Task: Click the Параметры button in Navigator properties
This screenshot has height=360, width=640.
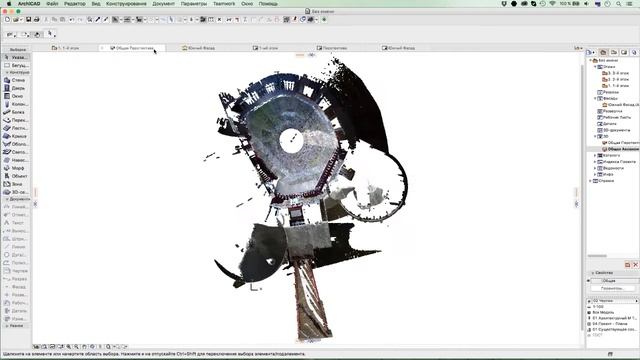Action: (x=613, y=288)
